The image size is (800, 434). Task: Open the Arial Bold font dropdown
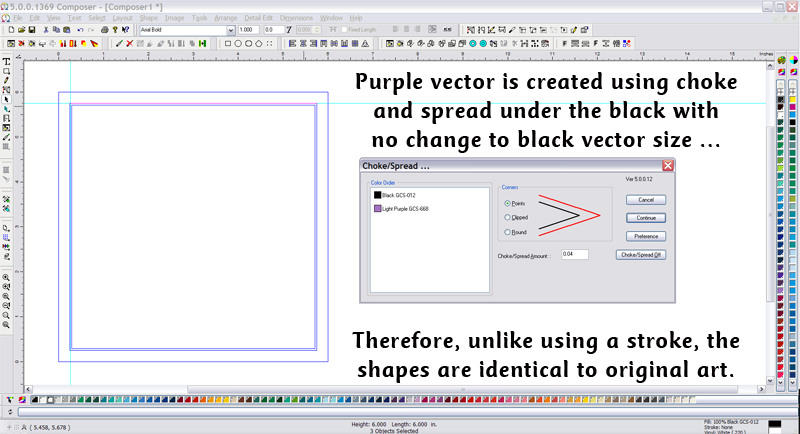[231, 30]
